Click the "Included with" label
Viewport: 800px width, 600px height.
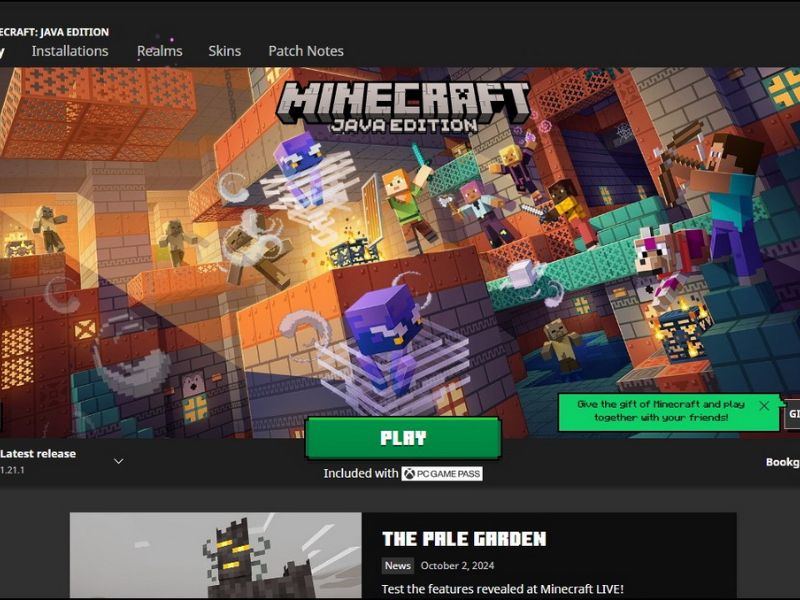pyautogui.click(x=361, y=473)
